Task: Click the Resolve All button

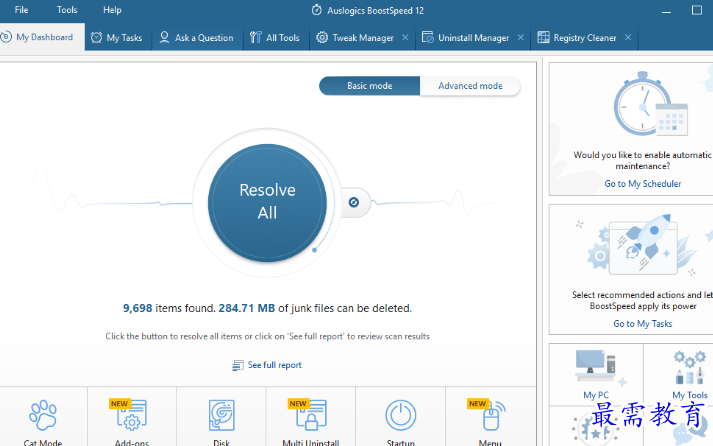Action: (267, 203)
